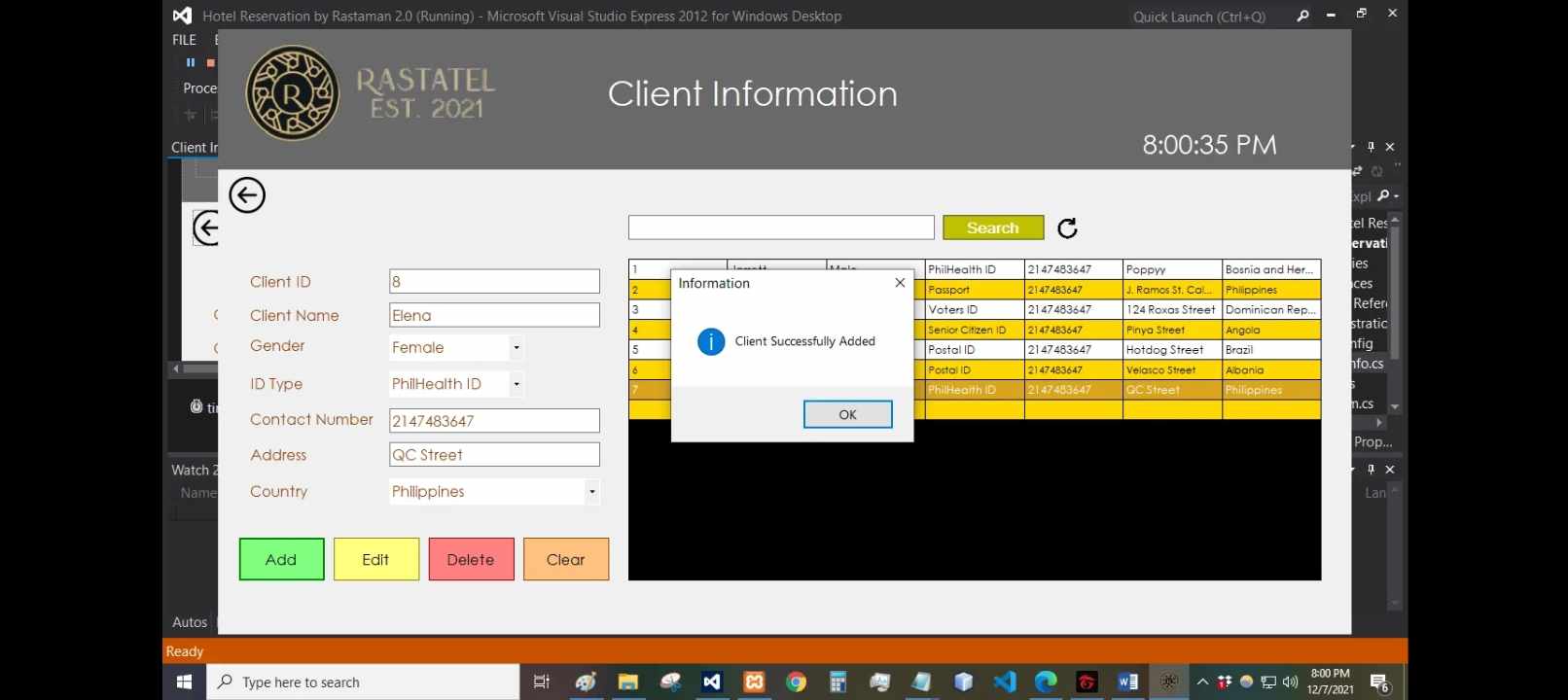Screen dimensions: 1568x700
Task: Open the Country dropdown
Action: tap(591, 492)
